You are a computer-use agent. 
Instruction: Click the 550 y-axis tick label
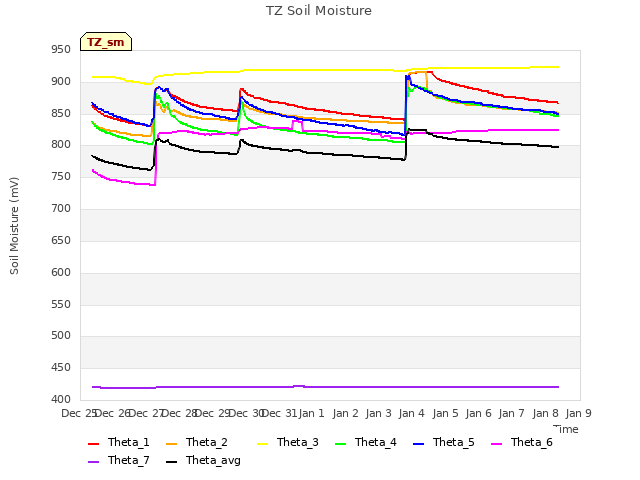pyautogui.click(x=61, y=304)
